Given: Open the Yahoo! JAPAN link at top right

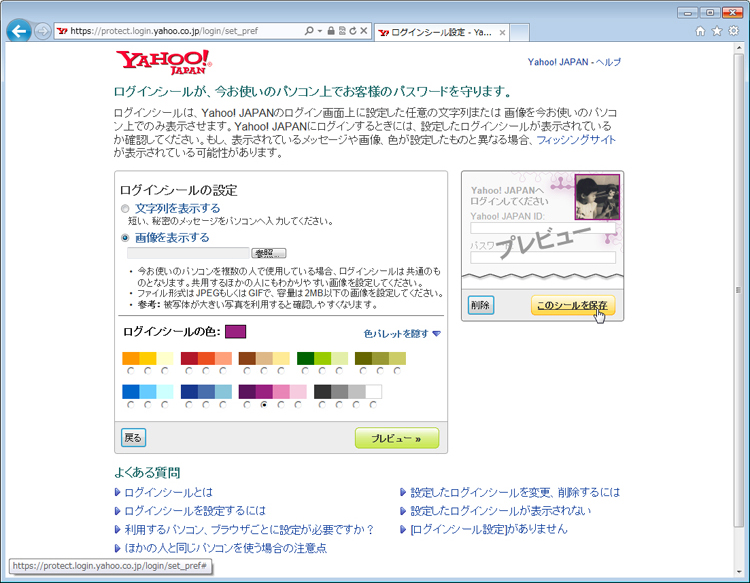Looking at the screenshot, I should [x=558, y=62].
